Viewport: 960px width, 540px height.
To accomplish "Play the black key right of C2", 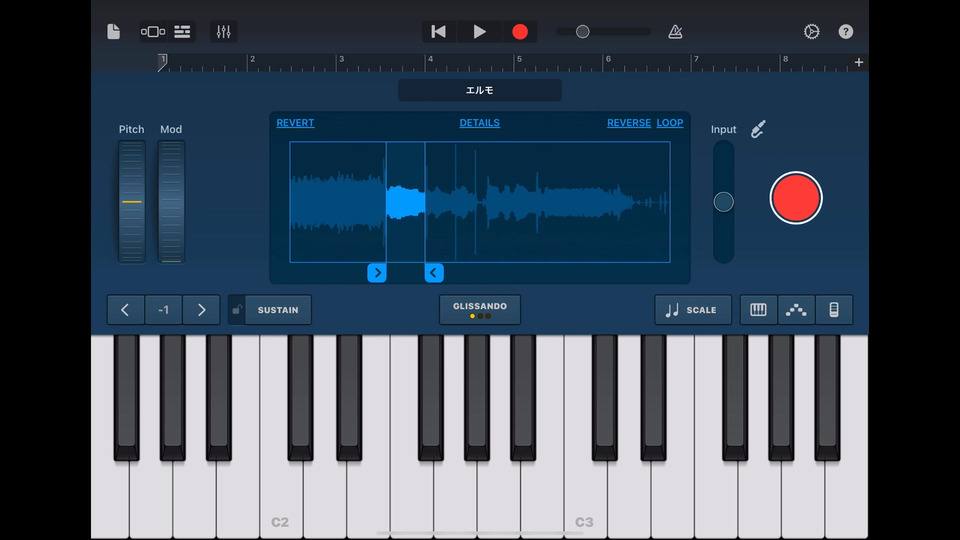I will coord(300,398).
